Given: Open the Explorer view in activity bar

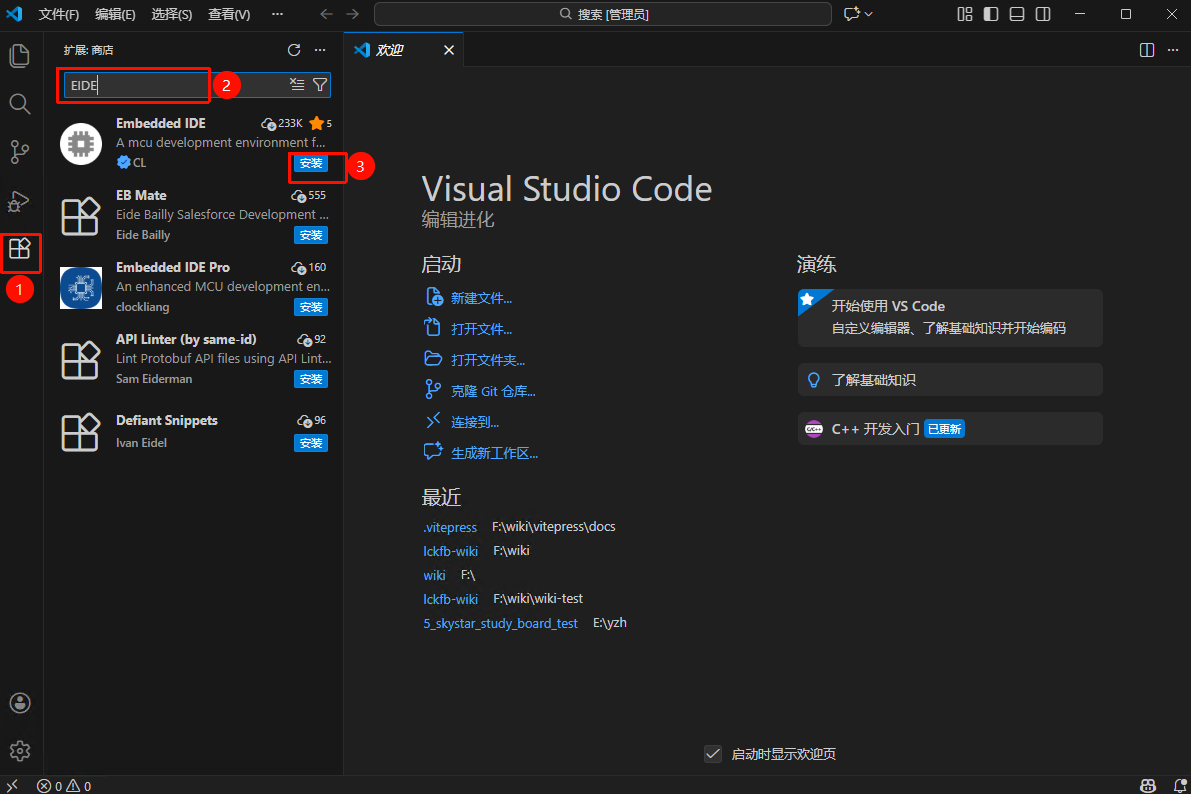Looking at the screenshot, I should coord(20,56).
